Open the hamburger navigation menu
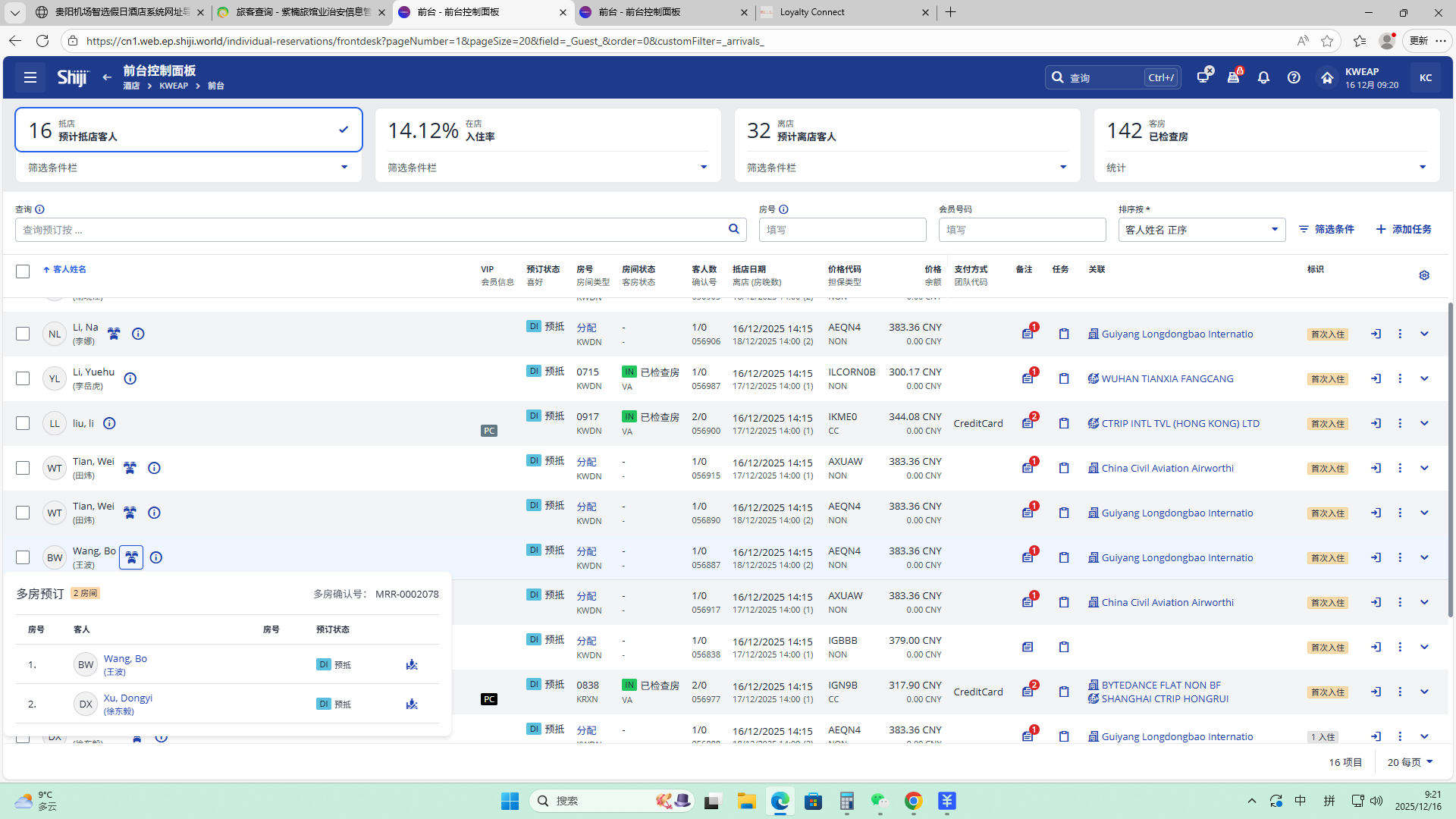 click(x=30, y=77)
